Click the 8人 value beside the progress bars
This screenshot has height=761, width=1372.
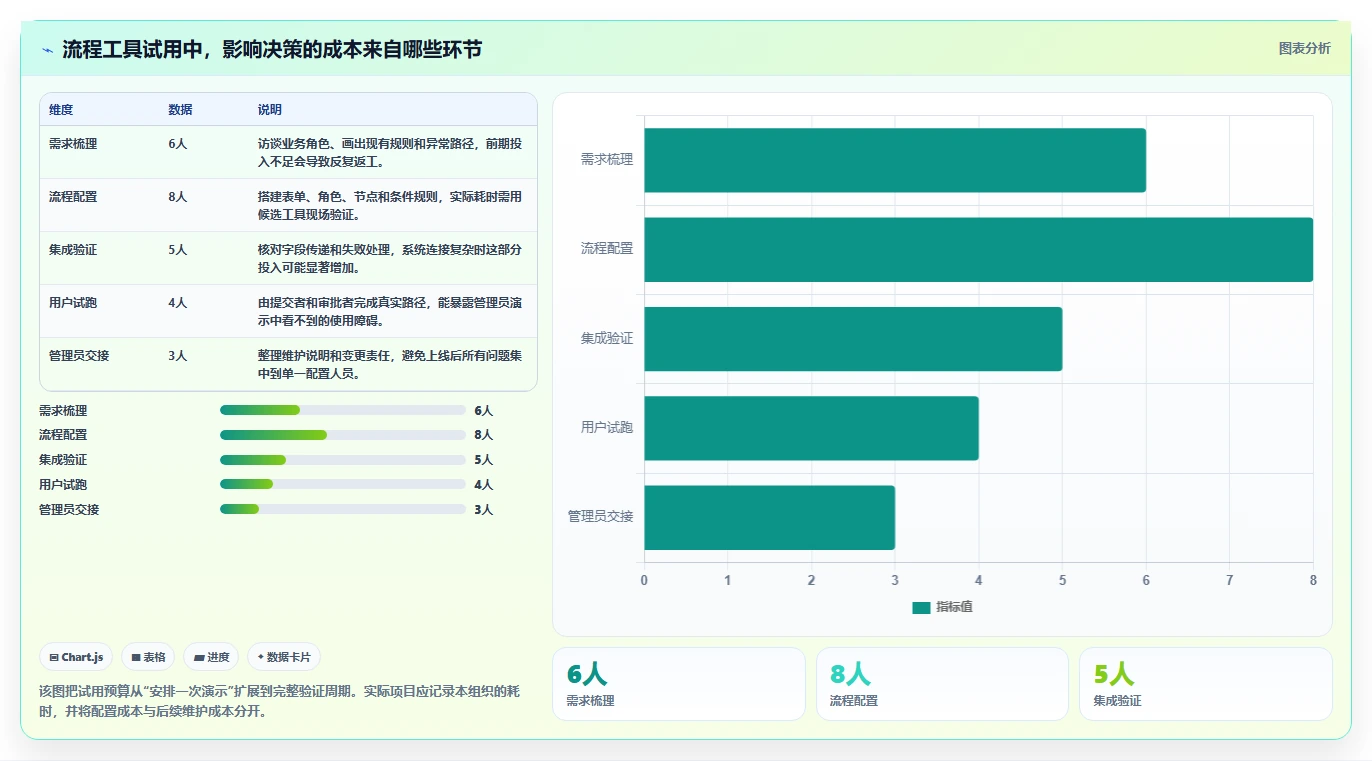(484, 435)
